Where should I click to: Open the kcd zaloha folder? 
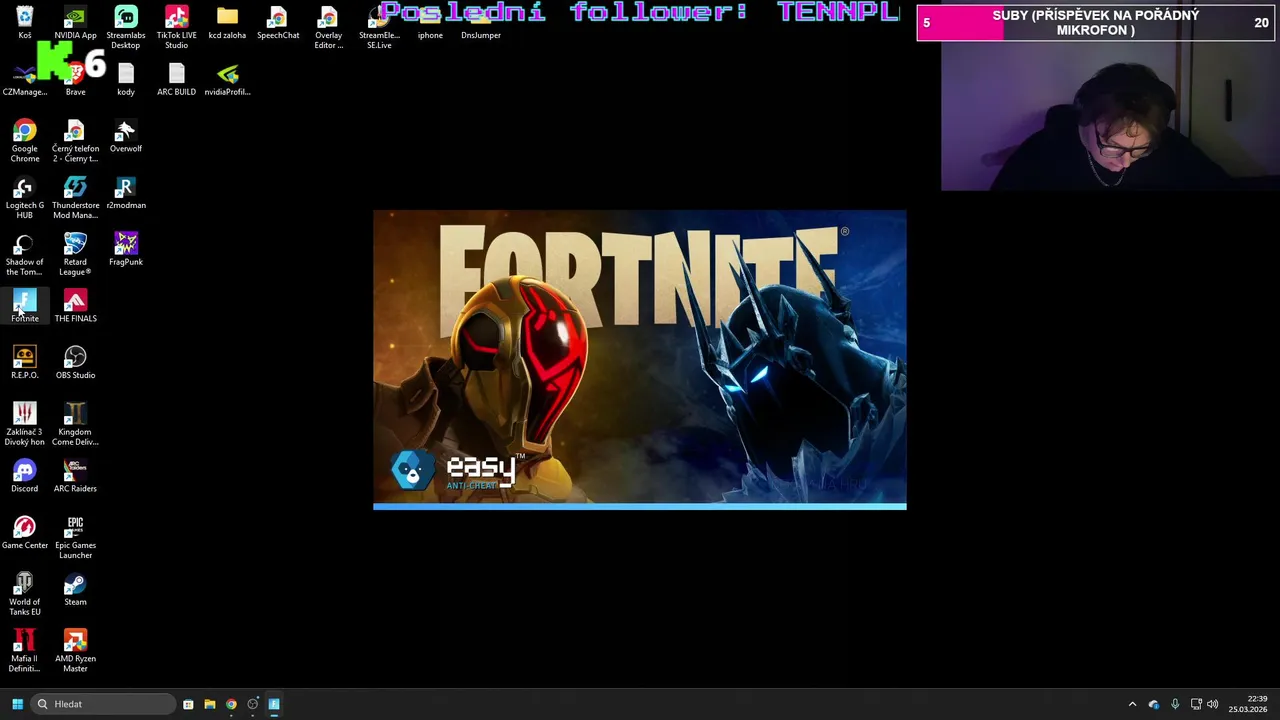[x=227, y=22]
